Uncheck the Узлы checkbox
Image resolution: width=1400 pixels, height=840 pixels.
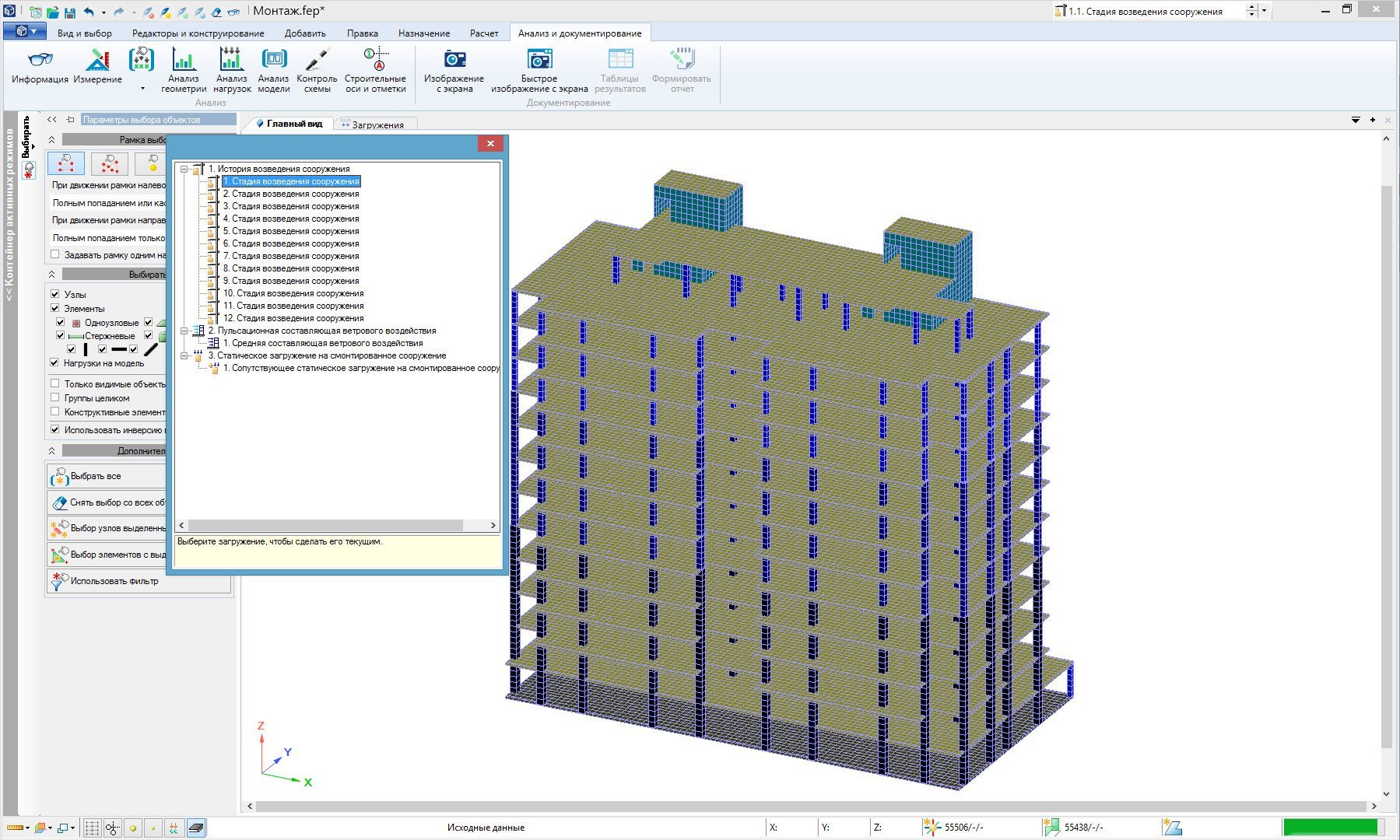54,294
